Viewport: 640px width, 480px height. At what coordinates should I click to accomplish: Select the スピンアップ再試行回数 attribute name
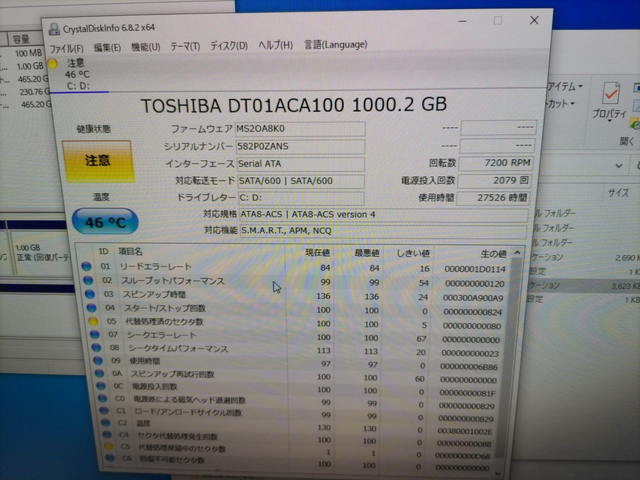point(172,374)
